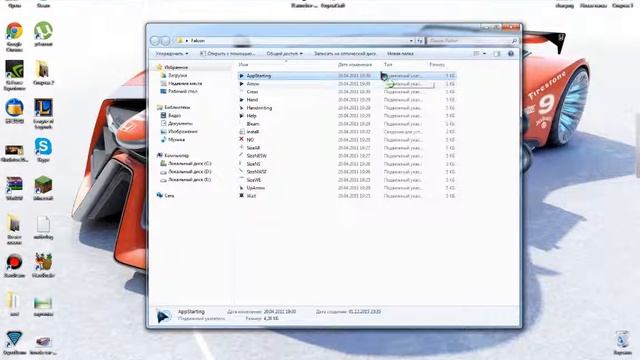Click the AppStarting cursor file icon
The width and height of the screenshot is (640, 360).
(x=242, y=76)
